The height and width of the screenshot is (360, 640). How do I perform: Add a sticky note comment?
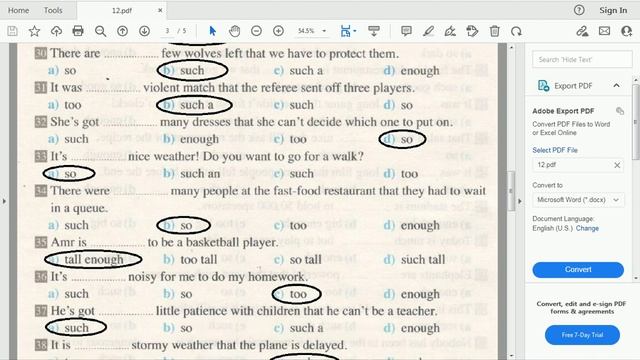406,31
